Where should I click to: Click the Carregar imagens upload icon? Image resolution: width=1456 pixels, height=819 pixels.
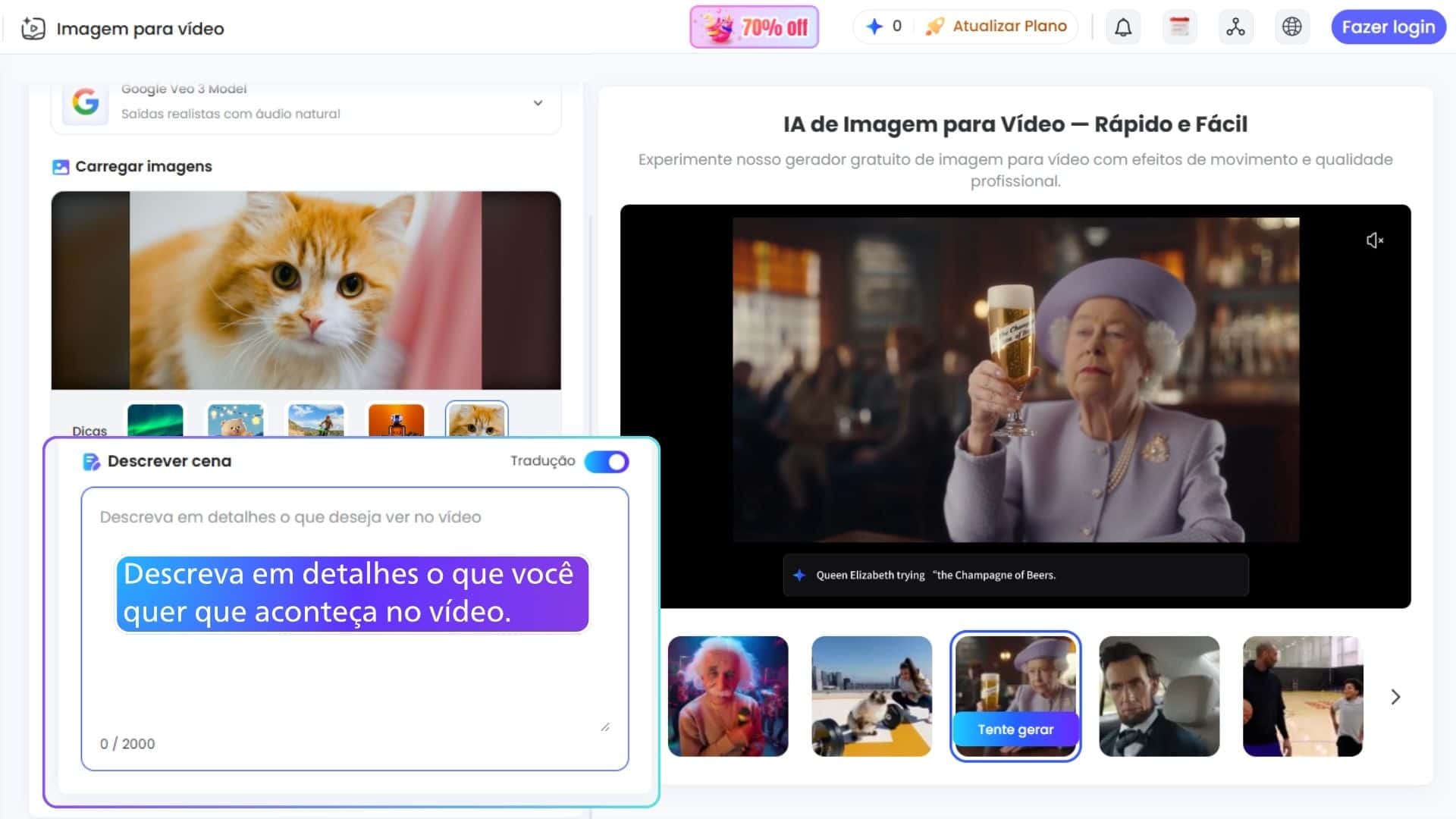click(x=61, y=166)
